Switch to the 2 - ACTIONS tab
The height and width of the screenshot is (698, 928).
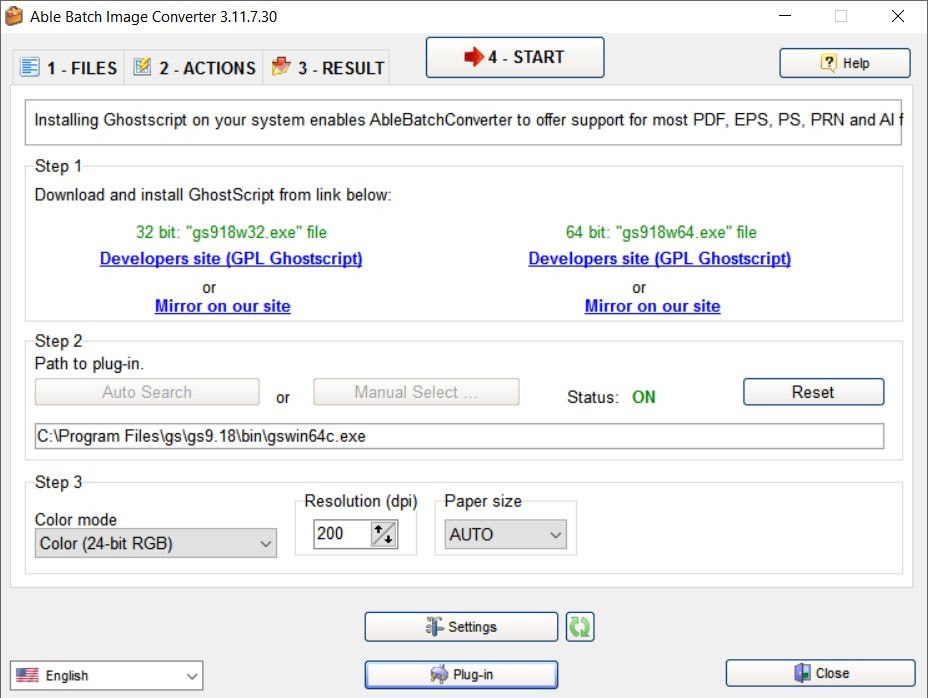(194, 68)
